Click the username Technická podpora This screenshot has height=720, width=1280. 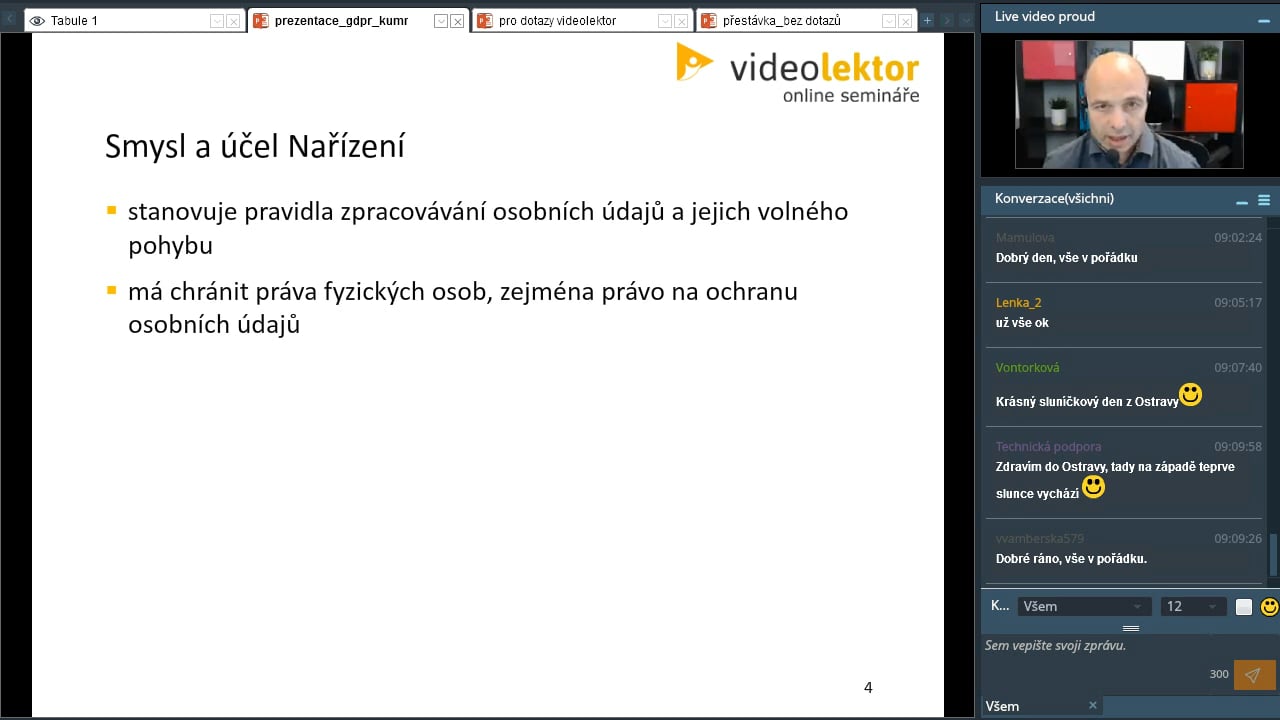coord(1048,446)
